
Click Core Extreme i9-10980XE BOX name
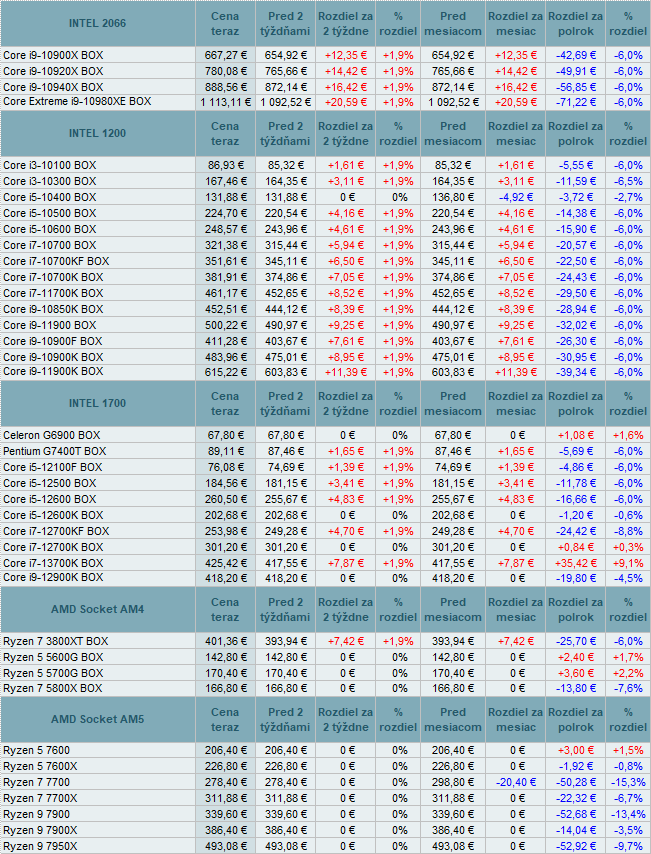[x=77, y=102]
